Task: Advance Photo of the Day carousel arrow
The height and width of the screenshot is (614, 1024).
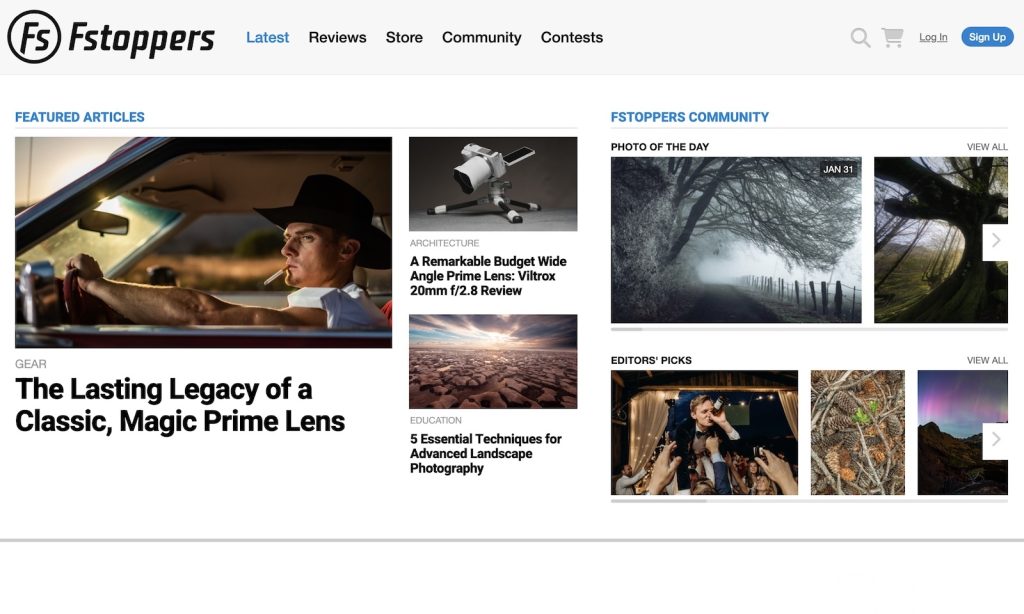Action: pos(995,241)
